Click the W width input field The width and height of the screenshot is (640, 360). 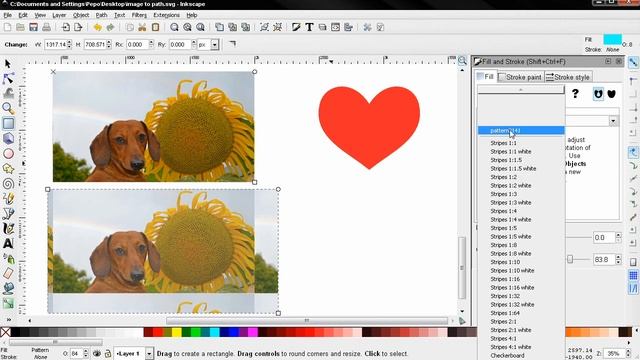coord(55,44)
